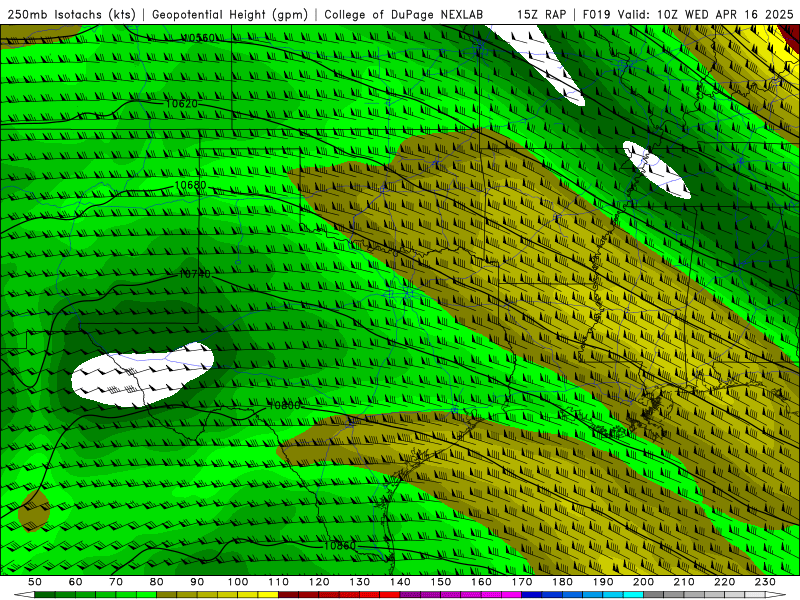Click the 190 knot legend value
The image size is (800, 600).
pos(603,582)
